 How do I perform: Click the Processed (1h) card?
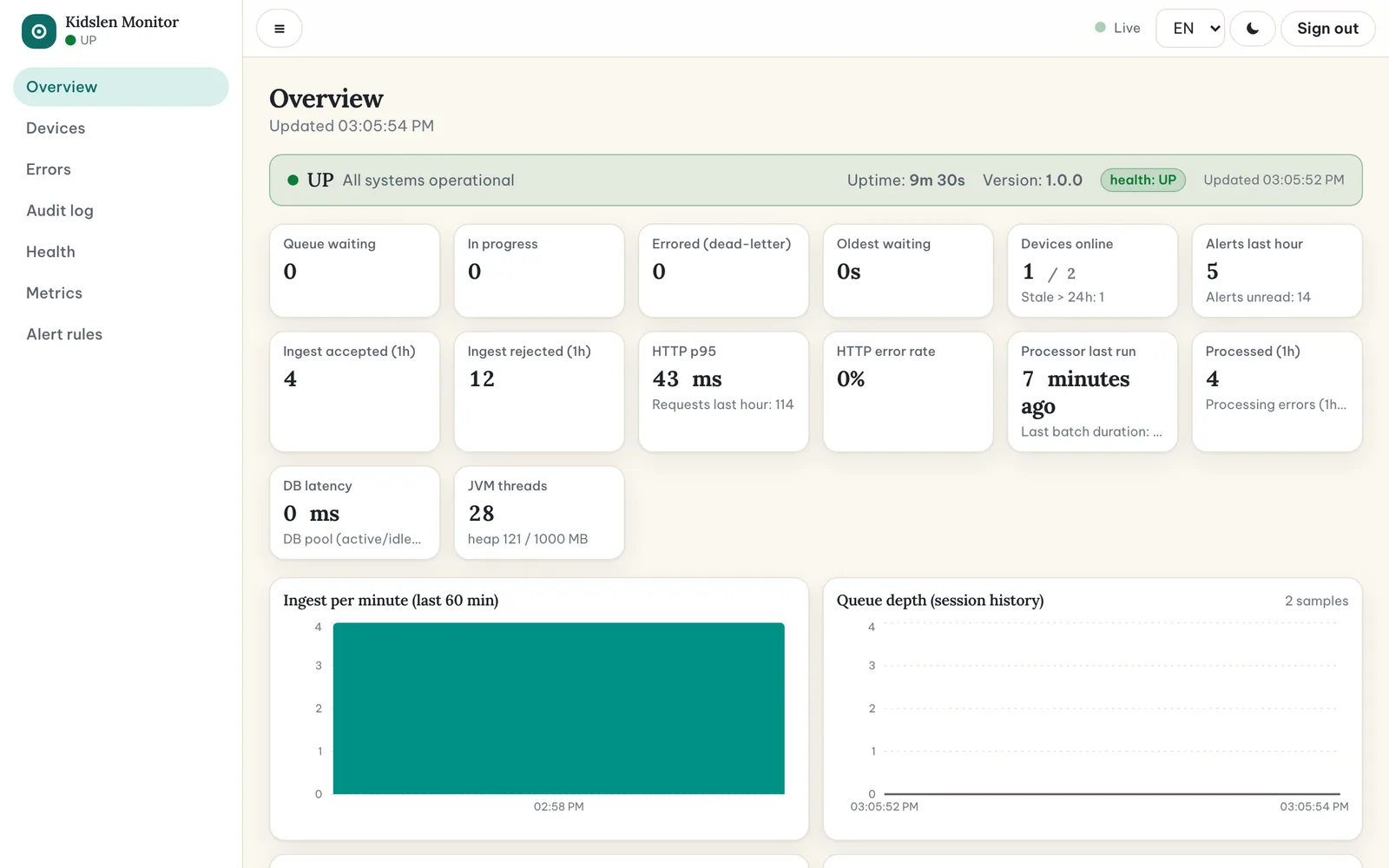pyautogui.click(x=1277, y=391)
